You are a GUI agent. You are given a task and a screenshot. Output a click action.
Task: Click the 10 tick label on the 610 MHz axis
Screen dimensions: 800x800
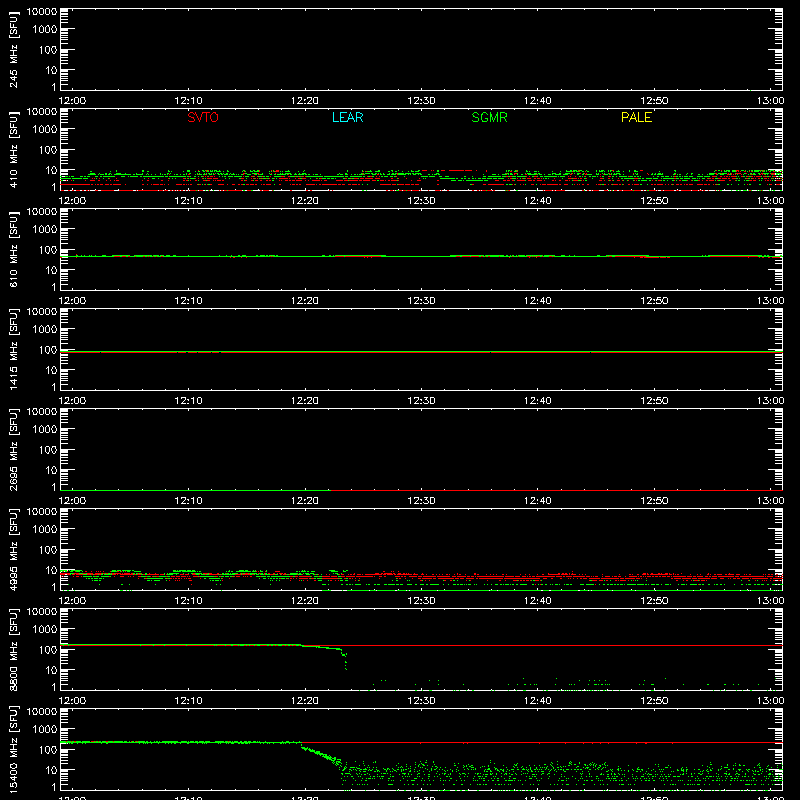[51, 270]
